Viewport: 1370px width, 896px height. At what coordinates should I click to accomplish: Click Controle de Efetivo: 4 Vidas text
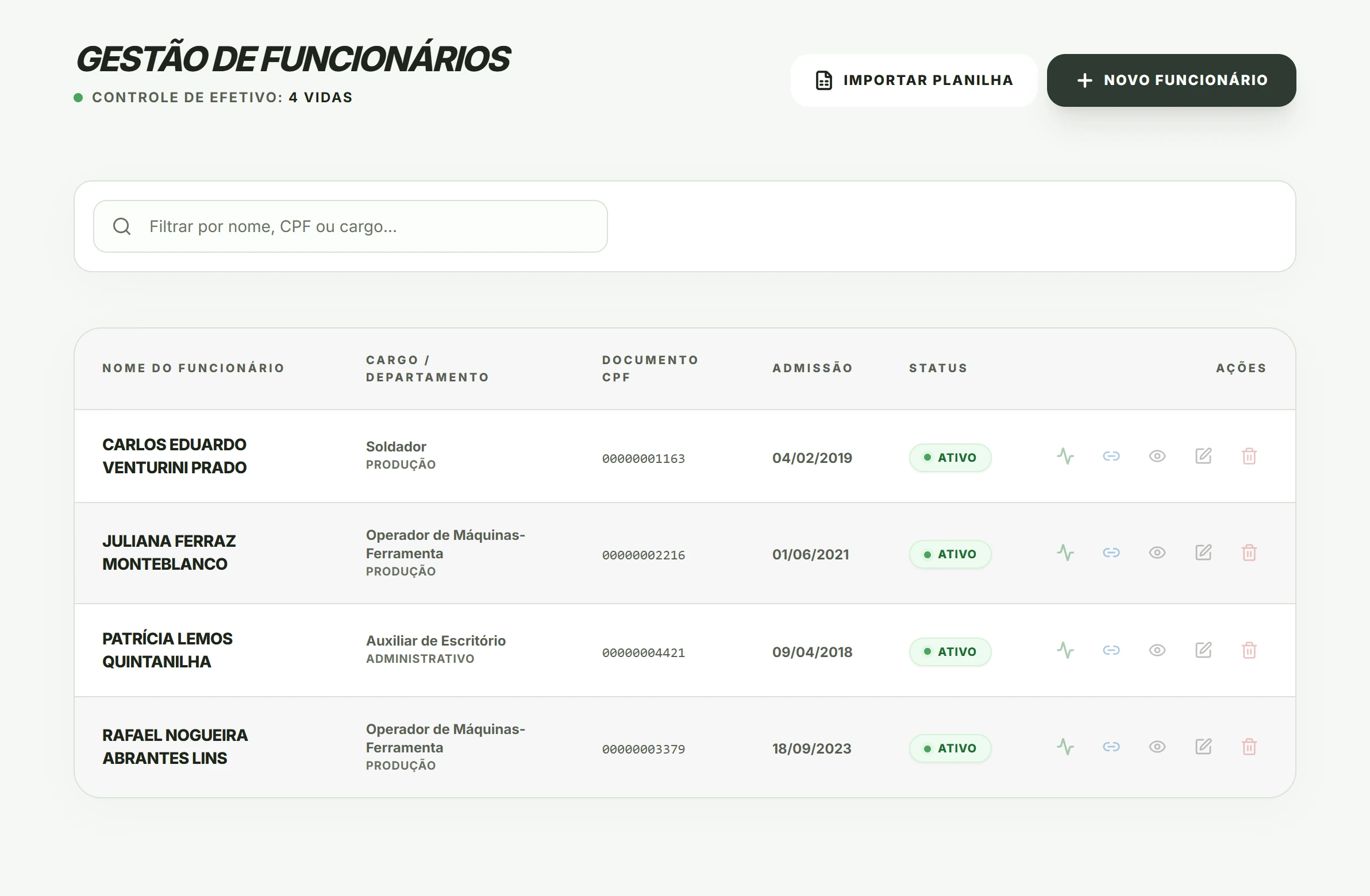pyautogui.click(x=222, y=97)
